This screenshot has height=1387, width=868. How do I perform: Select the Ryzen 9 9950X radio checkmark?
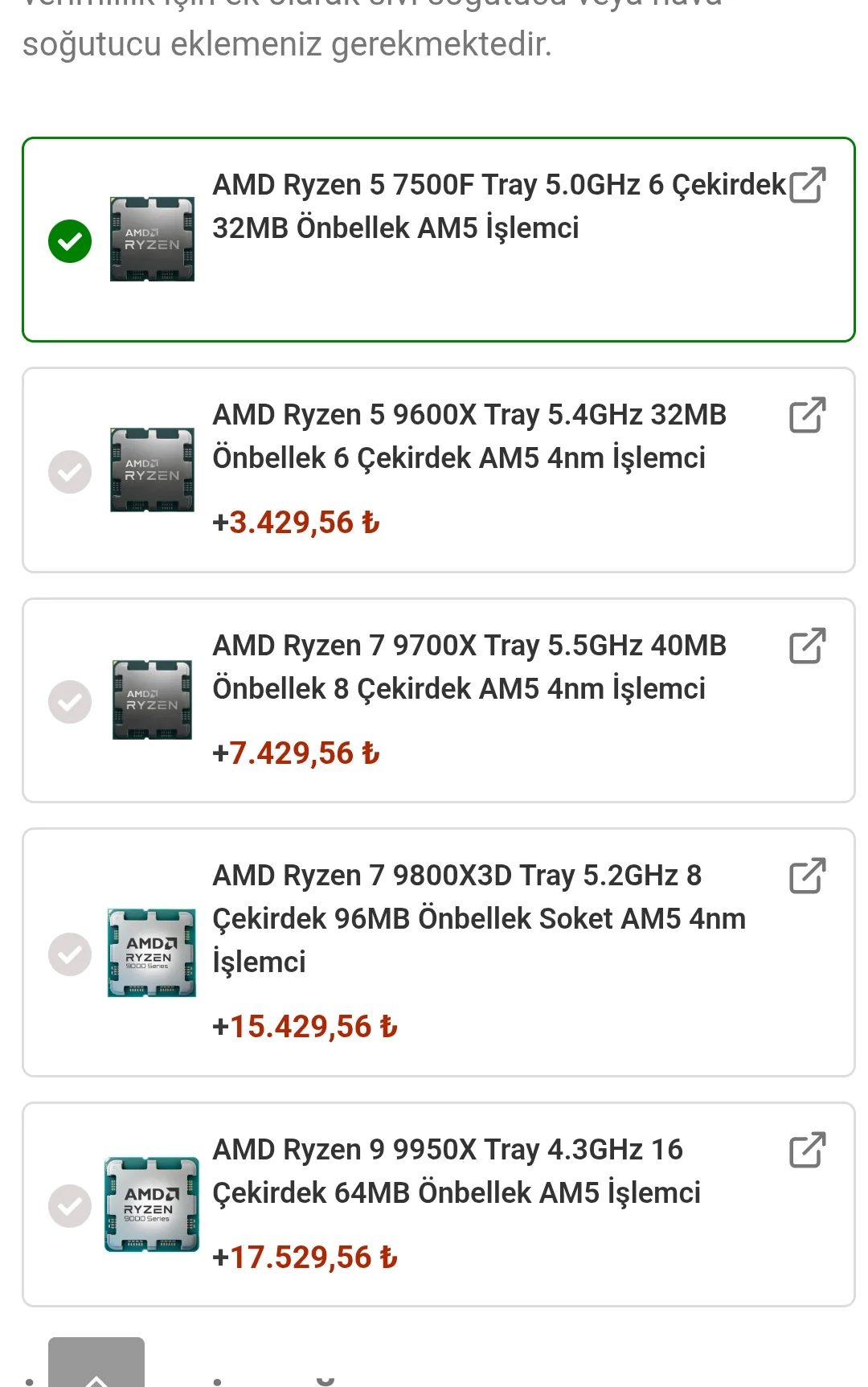click(x=70, y=1205)
